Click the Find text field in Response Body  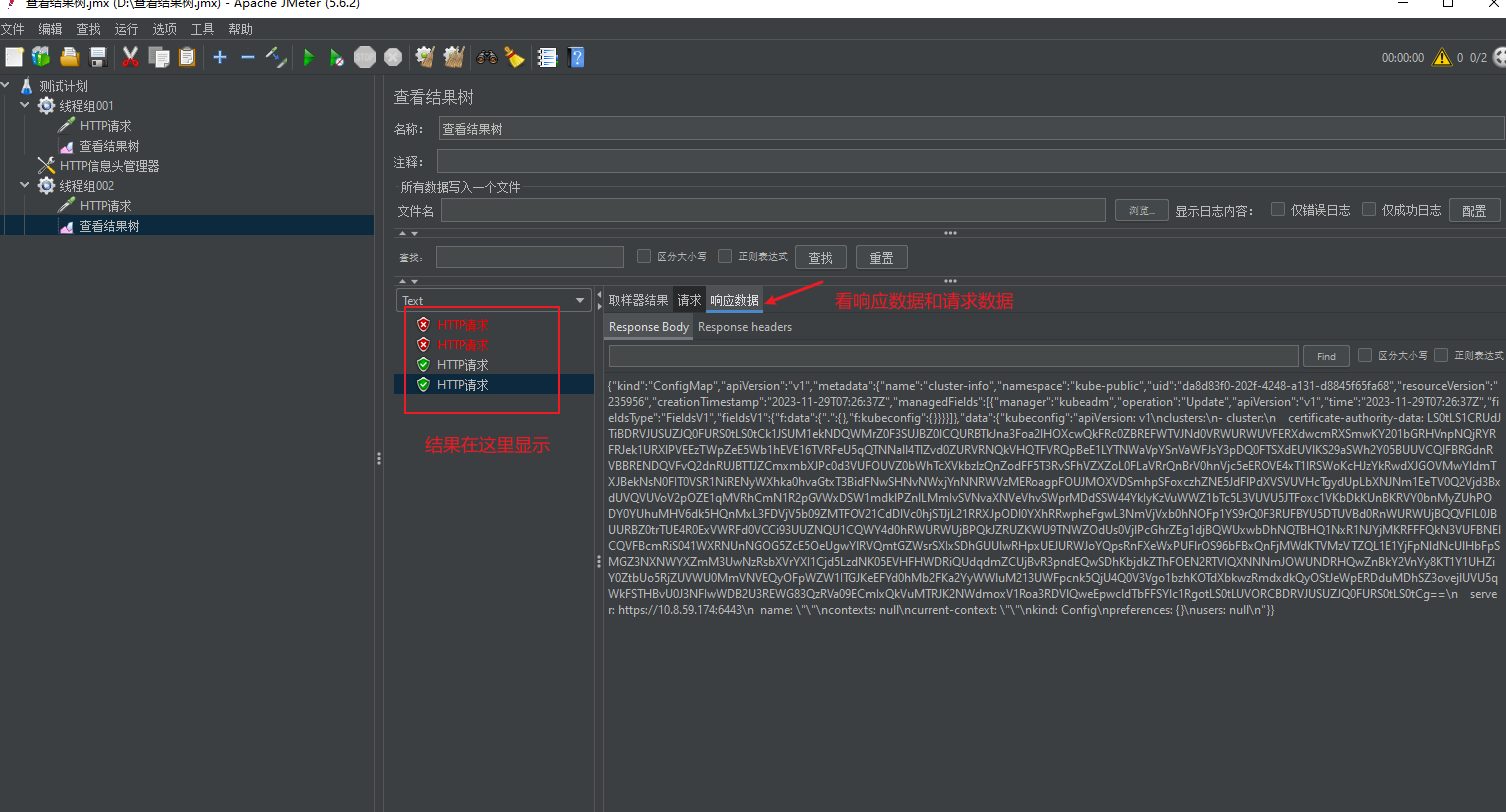[953, 356]
